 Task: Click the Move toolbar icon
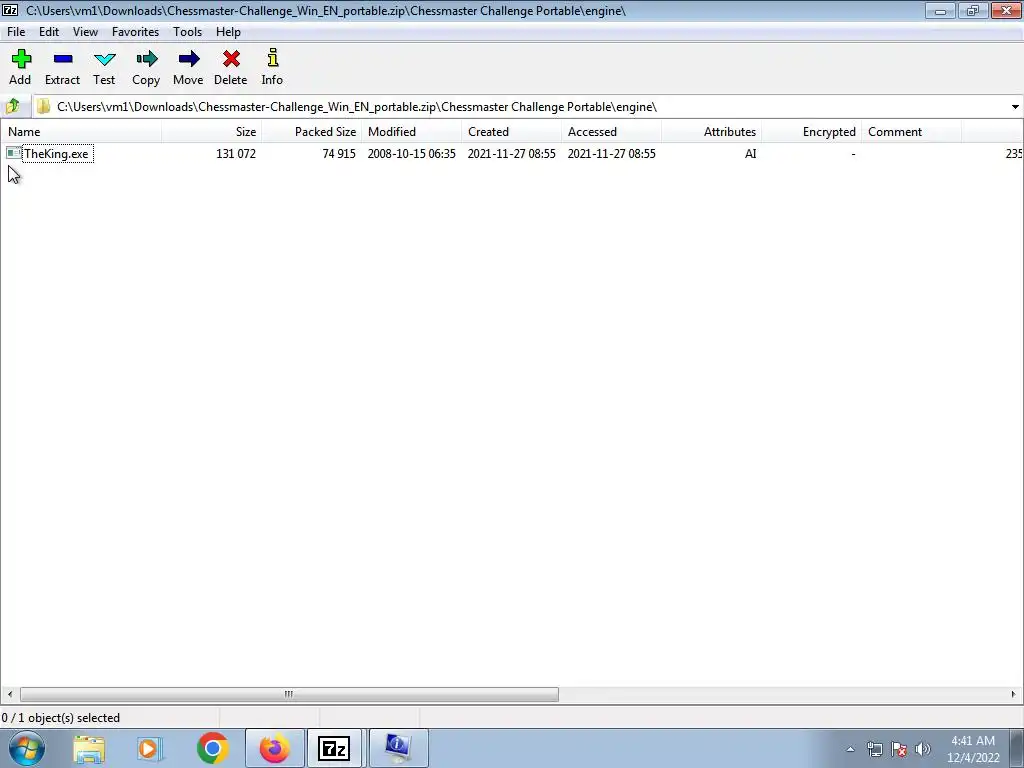188,67
